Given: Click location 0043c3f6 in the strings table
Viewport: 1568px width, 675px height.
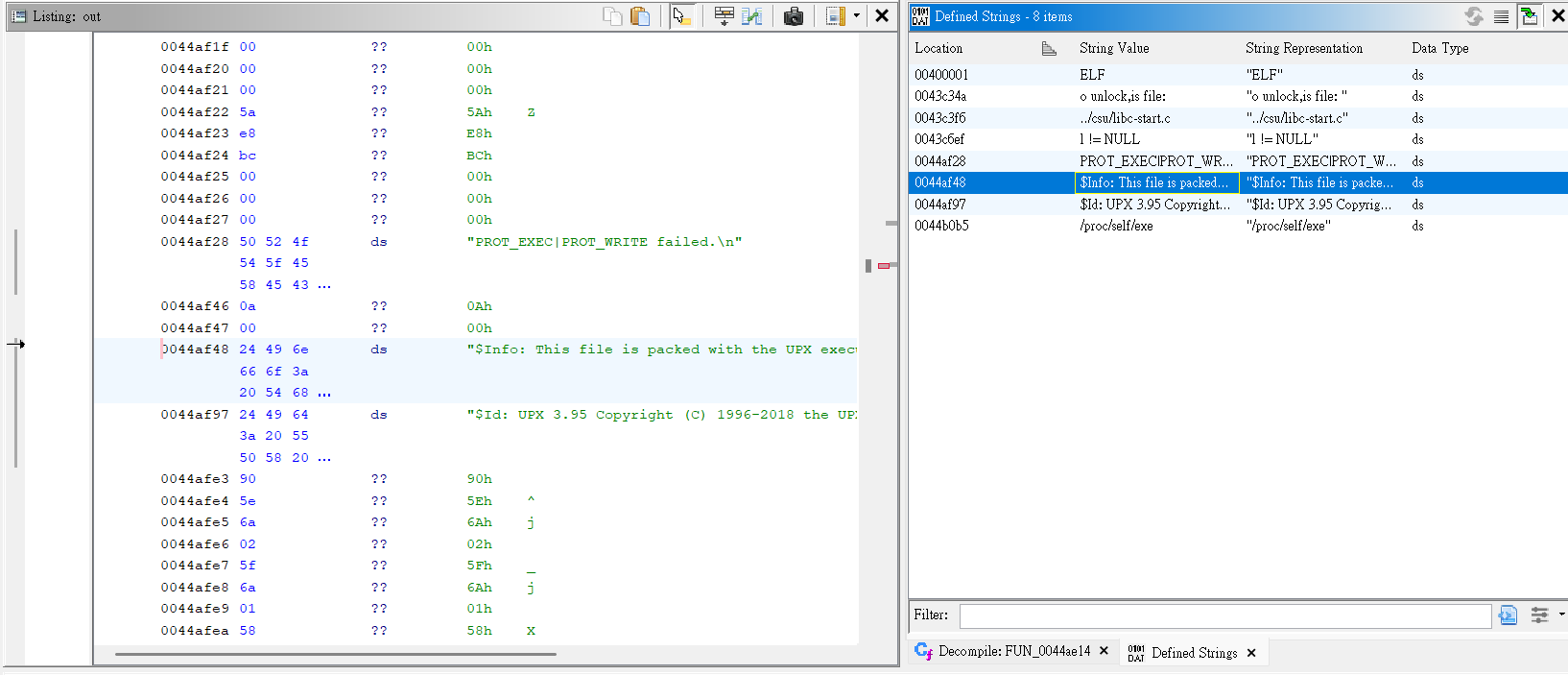Looking at the screenshot, I should [x=940, y=118].
